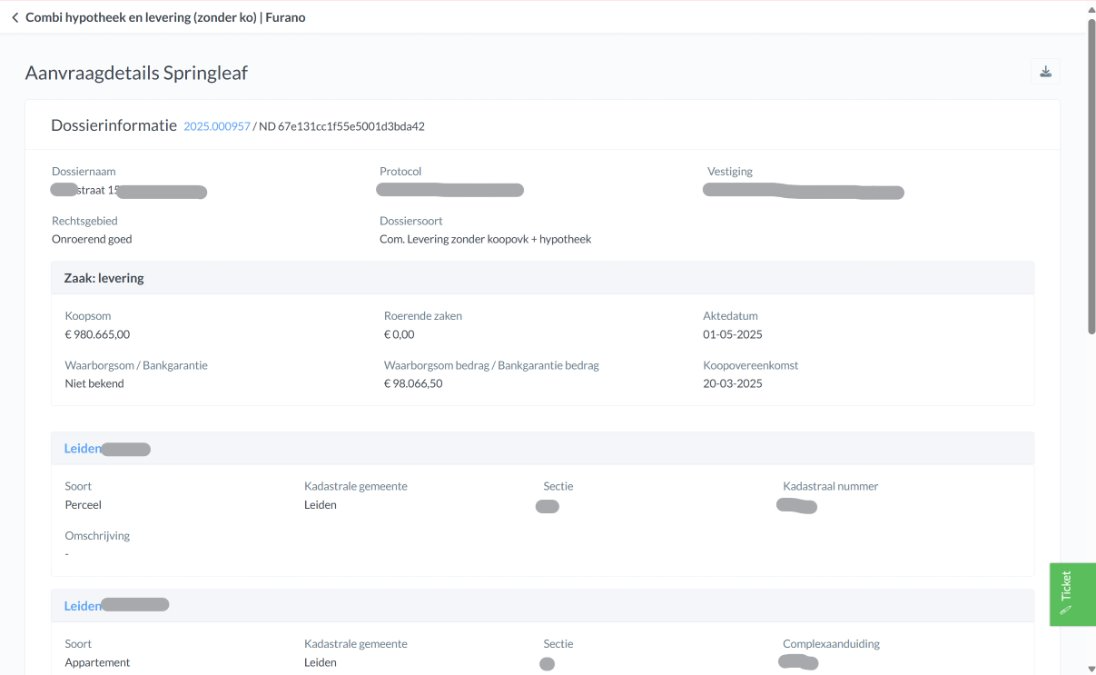Click the scrollbar down arrow
The image size is (1096, 675).
(x=1089, y=667)
